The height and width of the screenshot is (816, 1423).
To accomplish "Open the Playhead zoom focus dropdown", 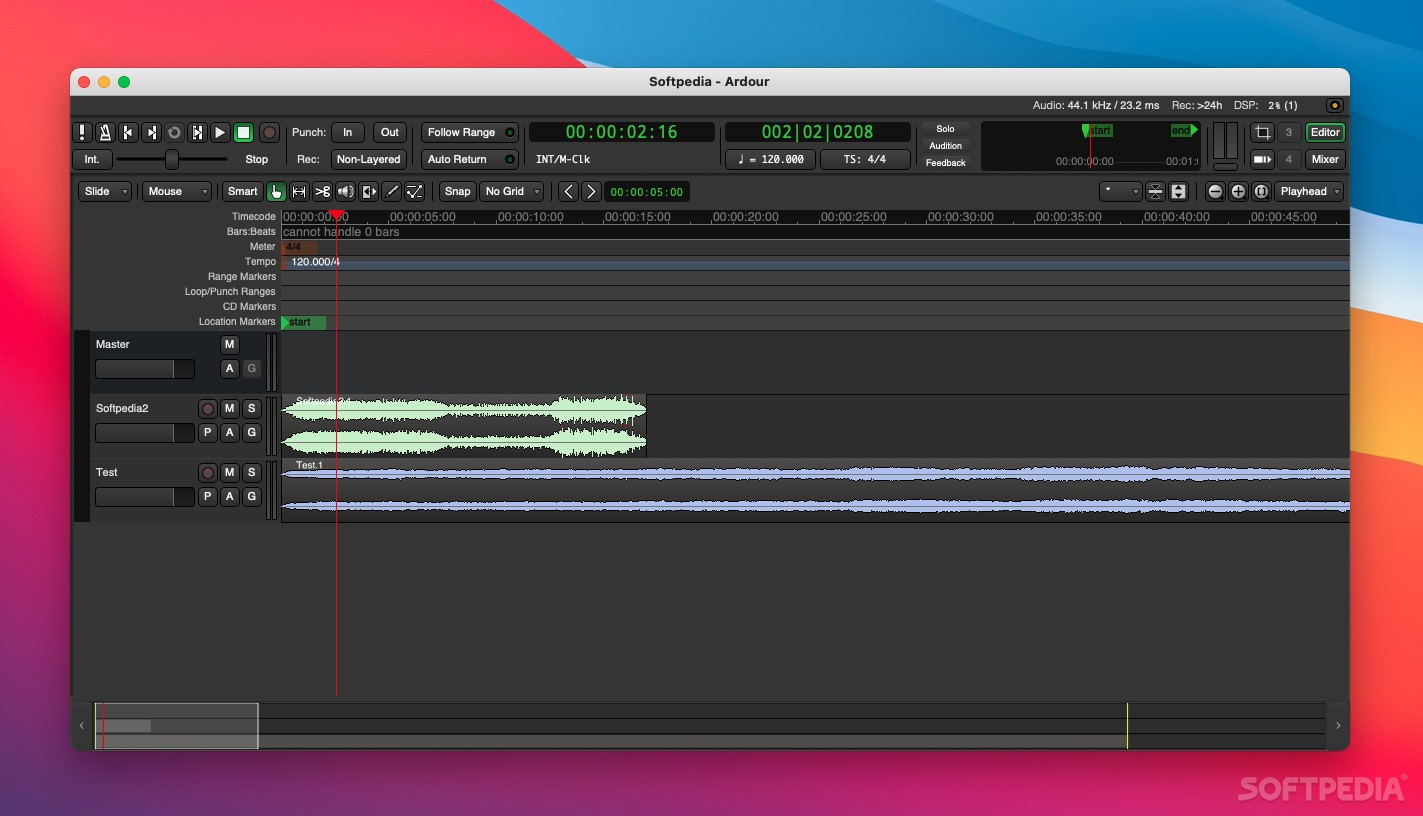I will click(x=1309, y=191).
